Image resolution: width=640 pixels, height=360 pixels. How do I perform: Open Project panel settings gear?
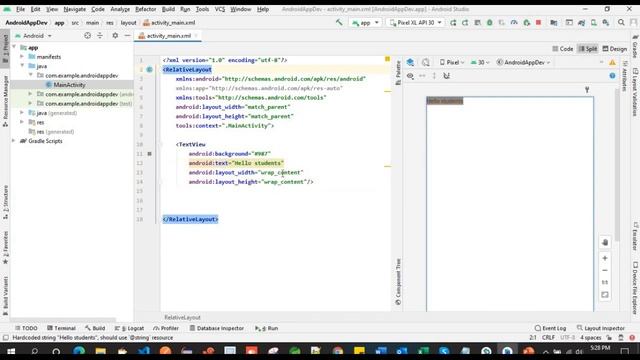(115, 36)
